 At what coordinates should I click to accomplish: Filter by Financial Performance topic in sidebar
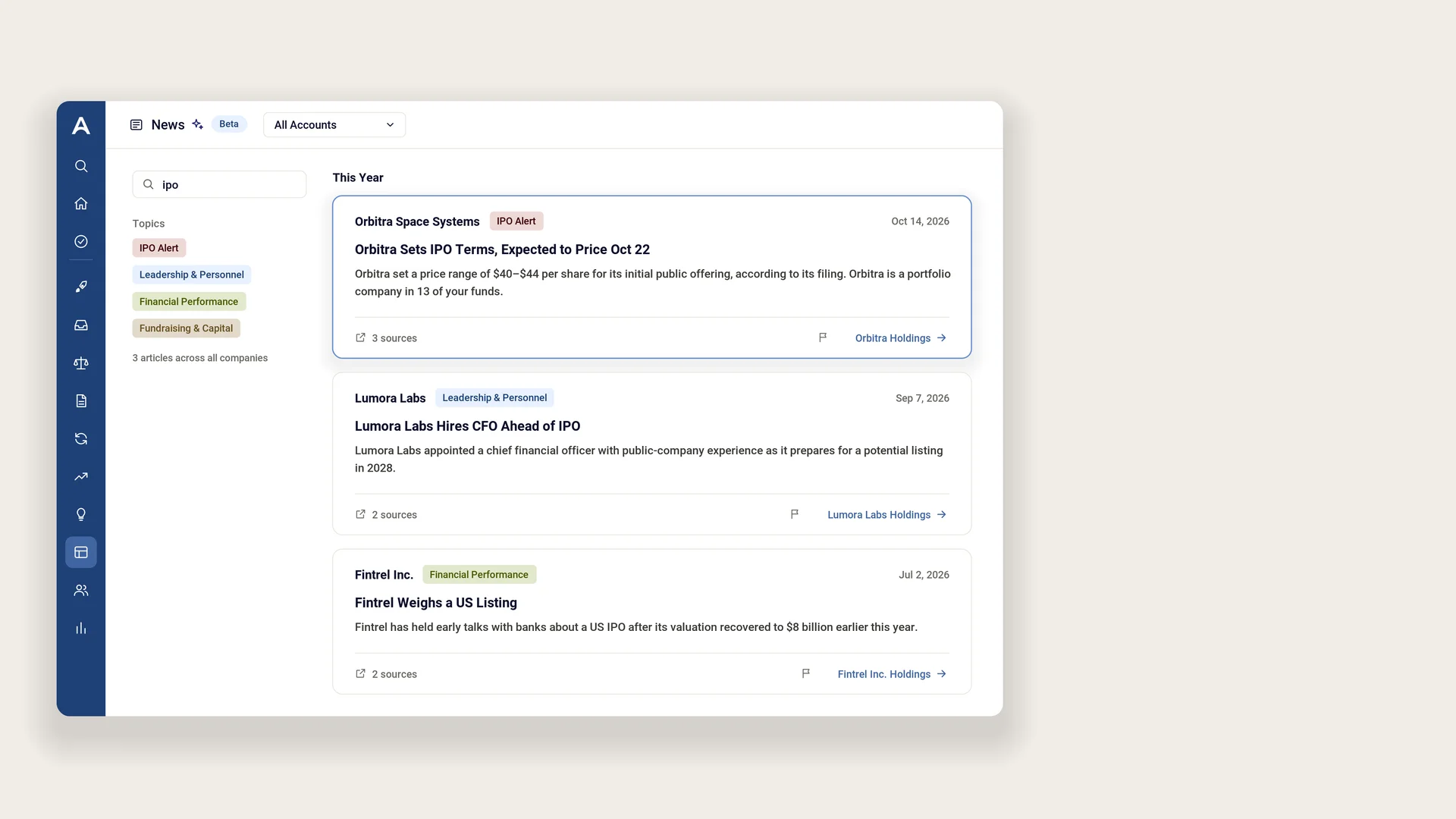(x=189, y=302)
